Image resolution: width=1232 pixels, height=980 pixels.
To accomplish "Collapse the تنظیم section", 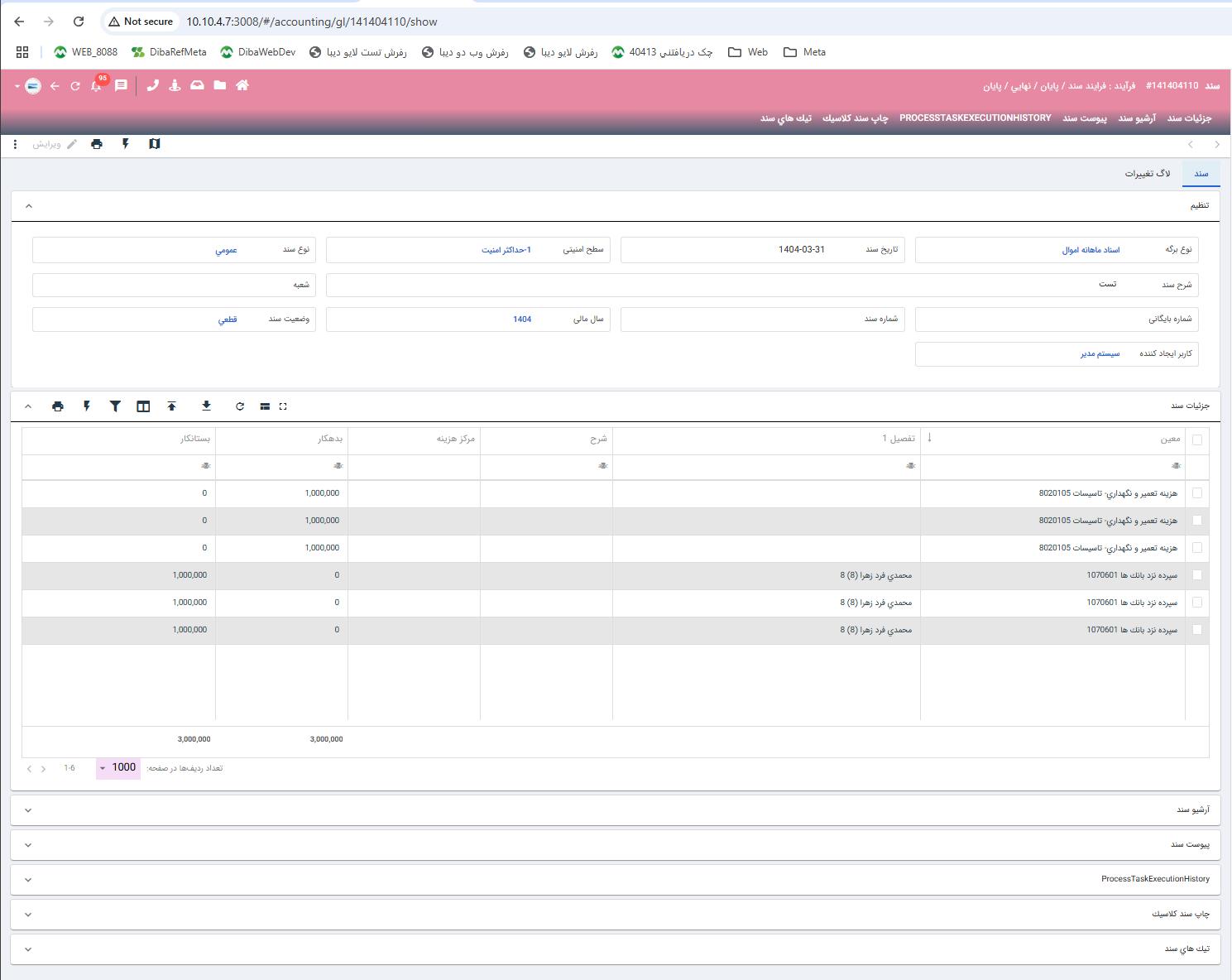I will [x=29, y=206].
